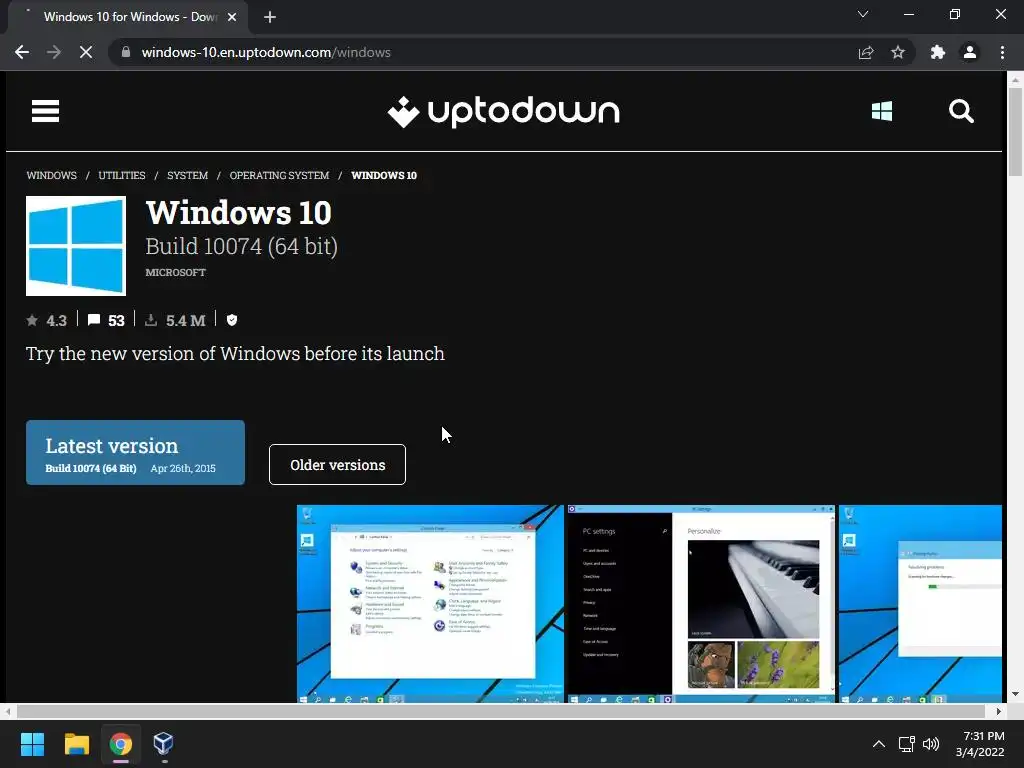Click the Latest version download button
The width and height of the screenshot is (1024, 768).
[x=135, y=453]
